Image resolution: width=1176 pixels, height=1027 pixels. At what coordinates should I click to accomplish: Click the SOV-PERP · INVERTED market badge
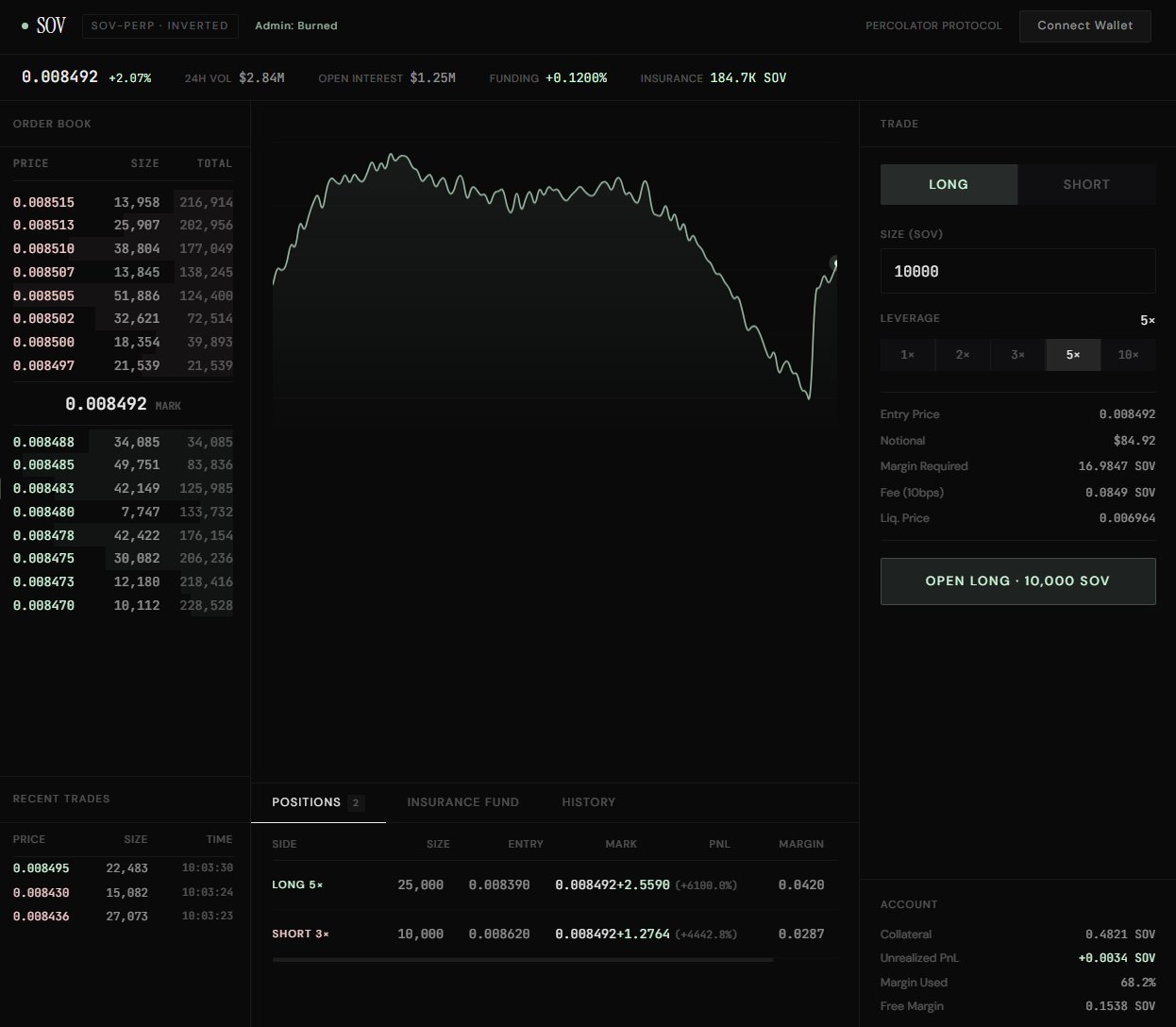point(160,25)
